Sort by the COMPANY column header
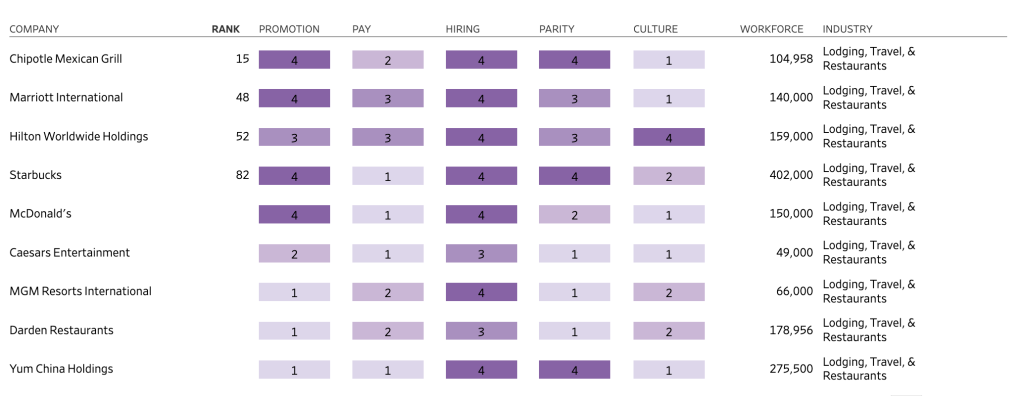This screenshot has width=1024, height=396. [x=34, y=29]
